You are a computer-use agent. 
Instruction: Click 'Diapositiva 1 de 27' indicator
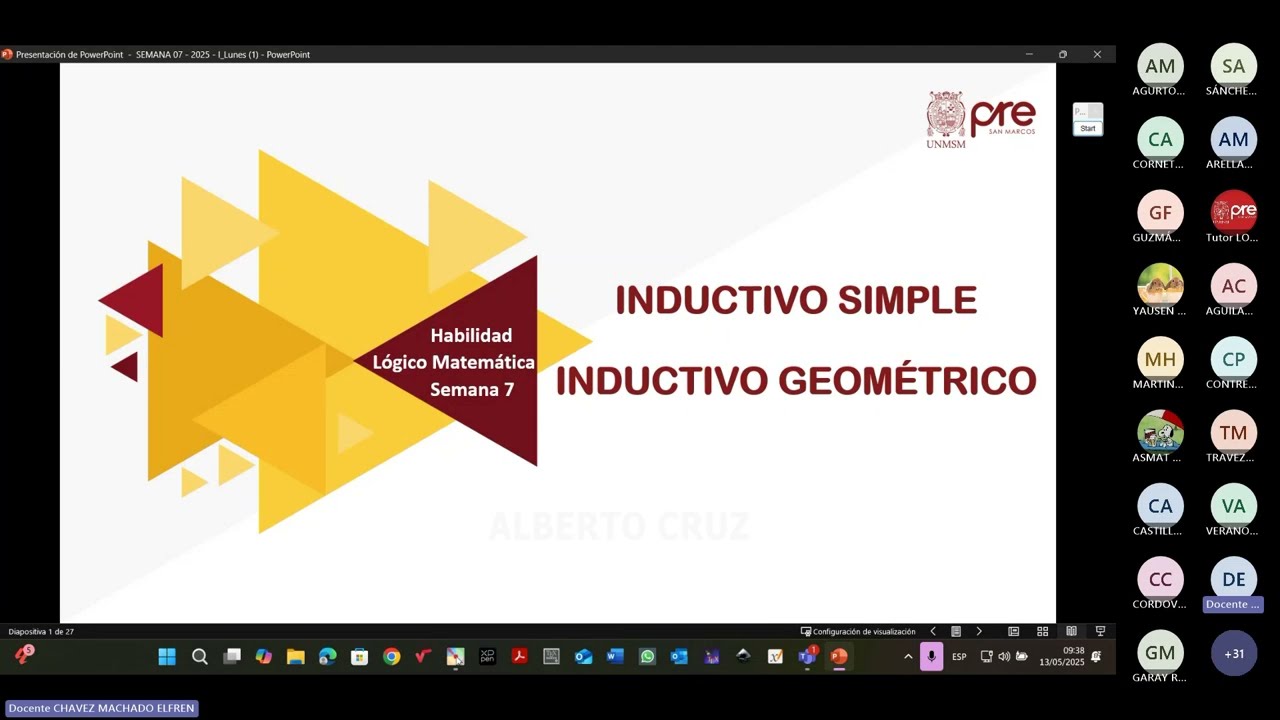point(41,631)
